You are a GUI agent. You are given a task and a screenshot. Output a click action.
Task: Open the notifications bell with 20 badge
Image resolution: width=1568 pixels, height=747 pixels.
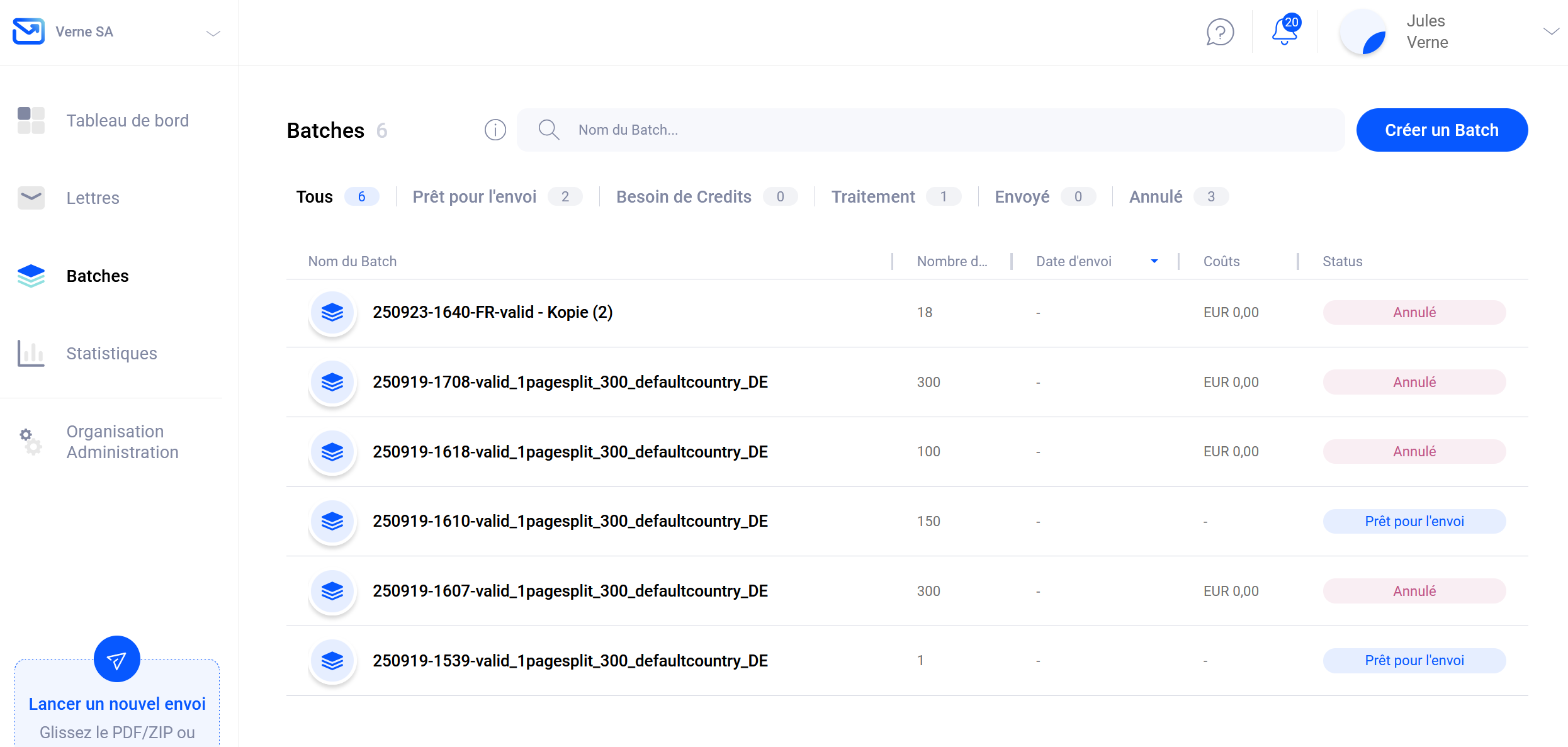1284,31
